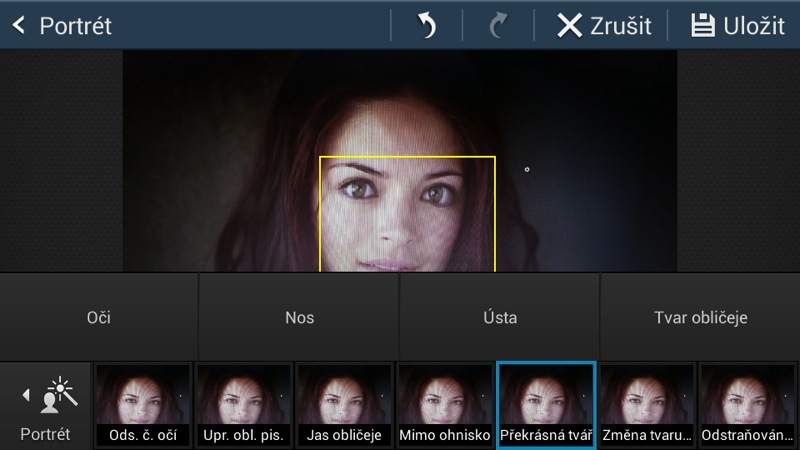Screen dimensions: 800x450
Task: Choose the Jas obličeje effect
Action: pyautogui.click(x=344, y=406)
